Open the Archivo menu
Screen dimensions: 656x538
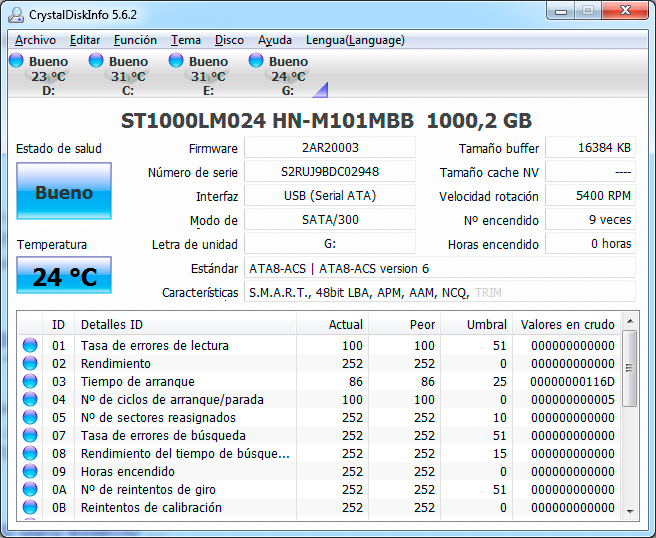tap(35, 40)
